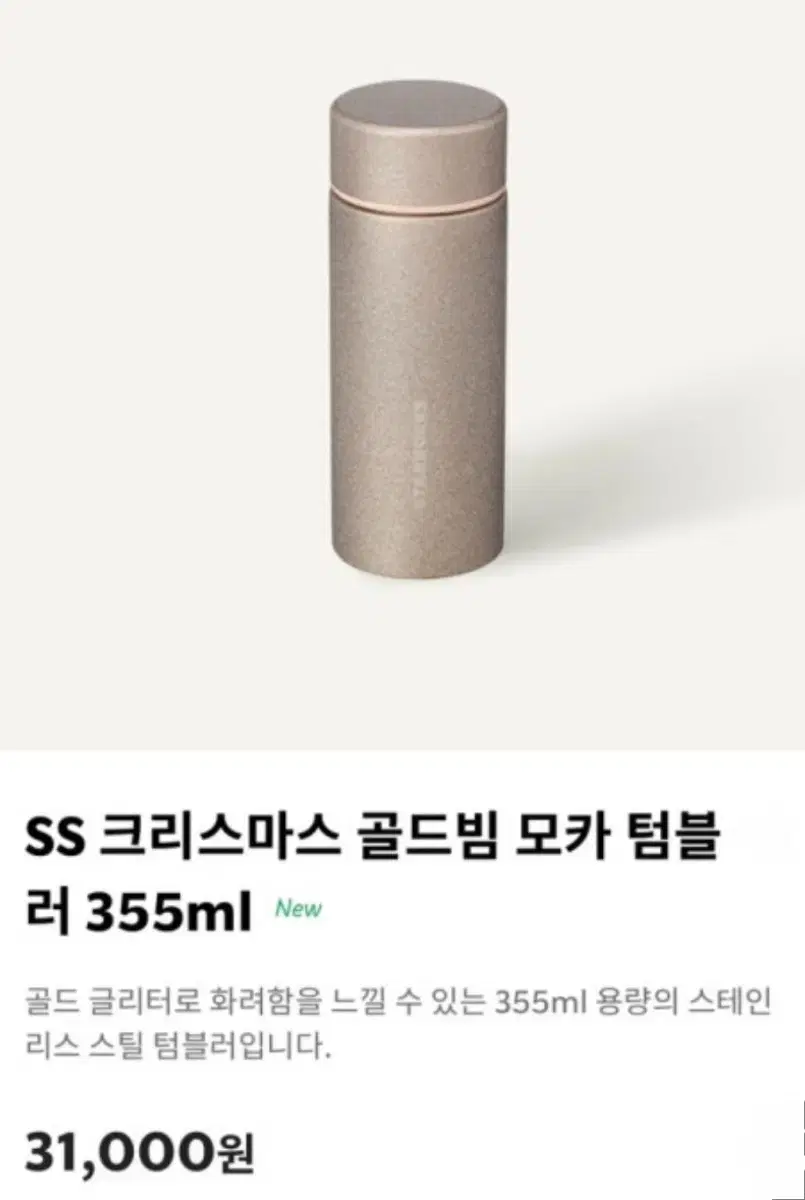
Task: Click the 355ml text in the title
Action: click(168, 910)
